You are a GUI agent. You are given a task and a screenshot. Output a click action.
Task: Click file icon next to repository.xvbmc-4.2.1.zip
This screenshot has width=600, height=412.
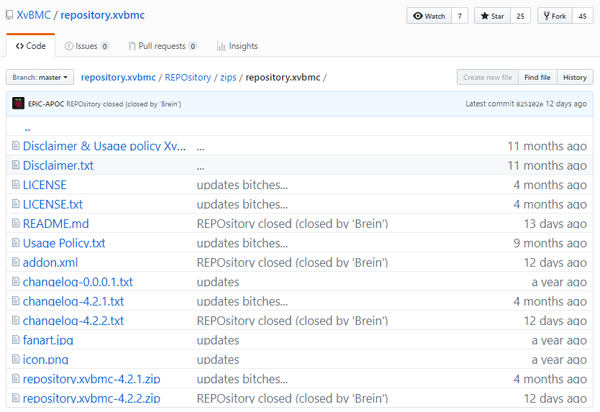click(16, 379)
